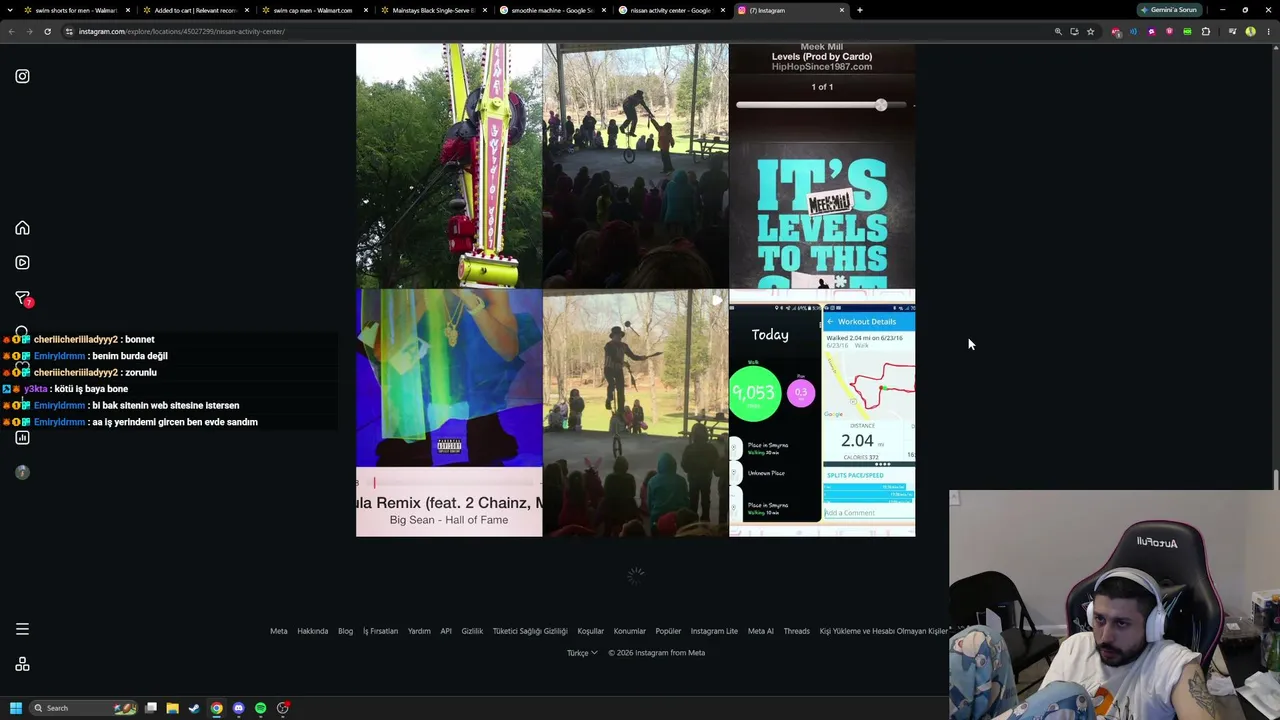Click the page vertical scrollbar thumb
The height and width of the screenshot is (720, 1280).
[x=1275, y=482]
